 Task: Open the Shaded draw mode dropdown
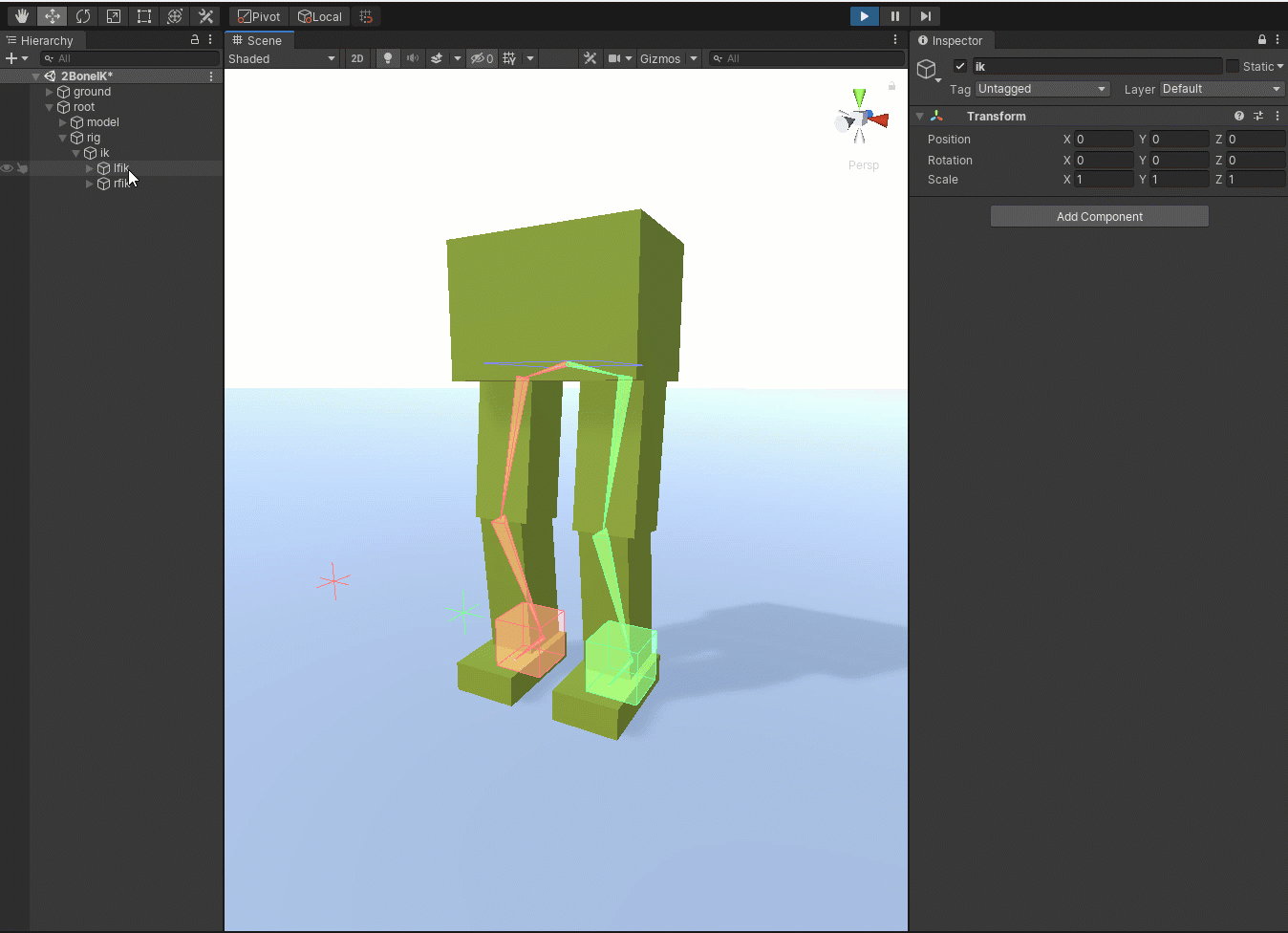click(x=282, y=58)
